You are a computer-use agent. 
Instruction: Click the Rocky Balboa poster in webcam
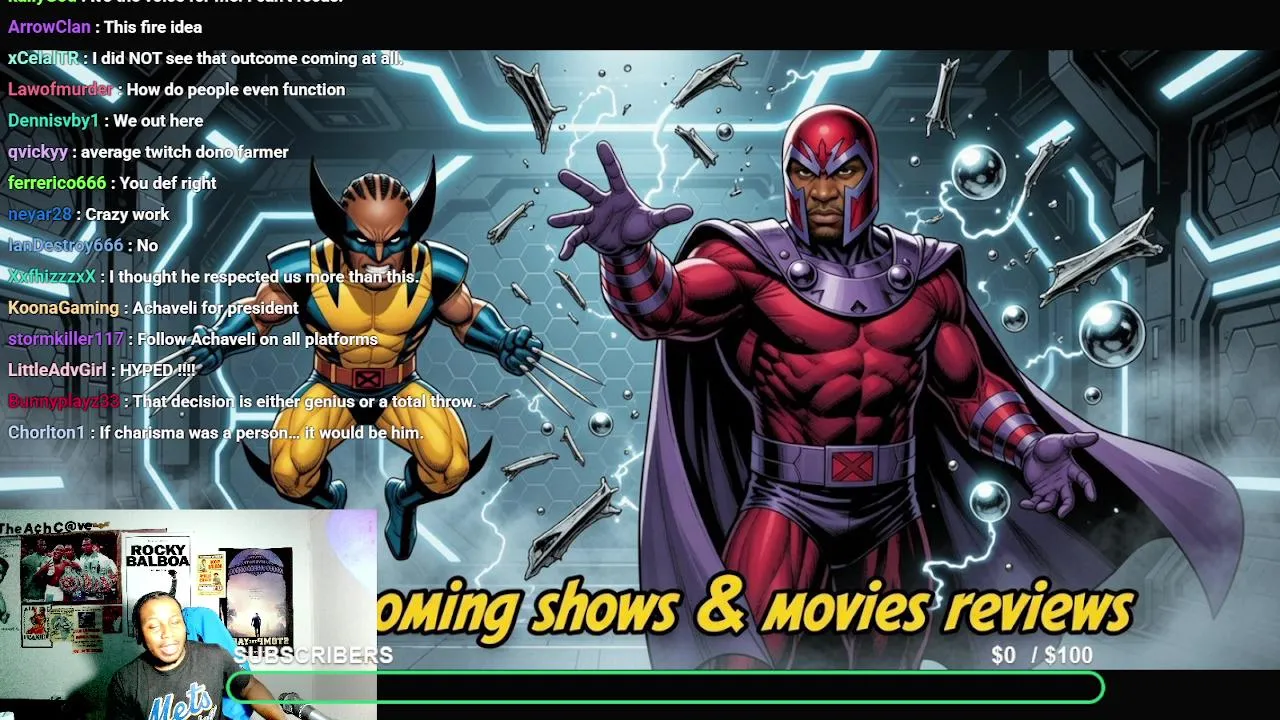click(x=158, y=585)
